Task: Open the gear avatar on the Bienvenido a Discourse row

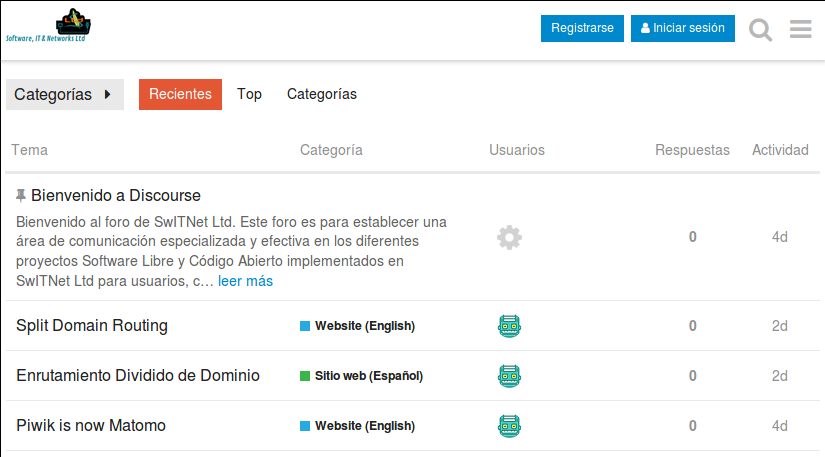Action: (509, 237)
